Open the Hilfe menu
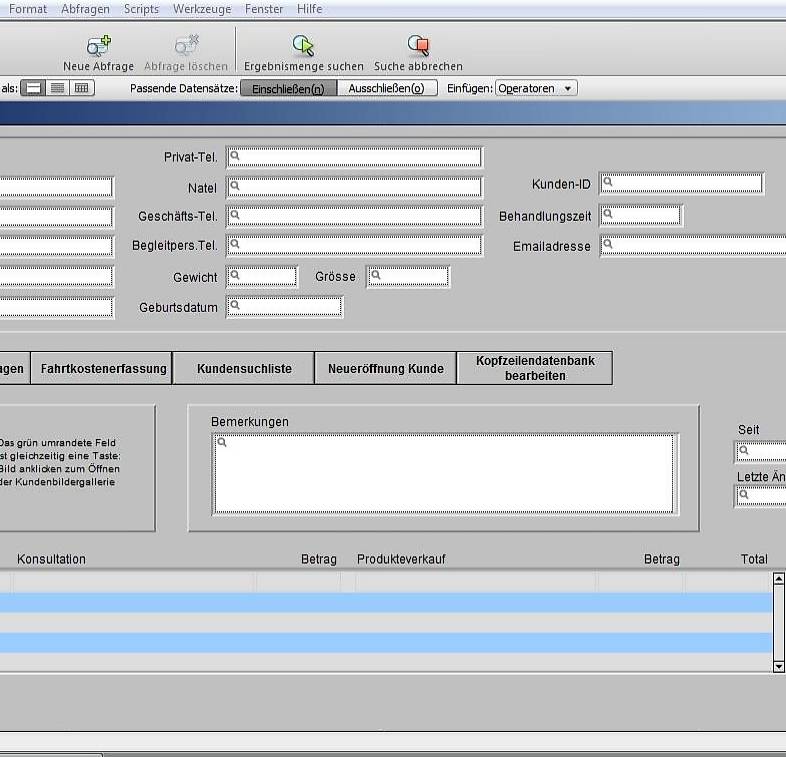786x757 pixels. click(x=309, y=9)
